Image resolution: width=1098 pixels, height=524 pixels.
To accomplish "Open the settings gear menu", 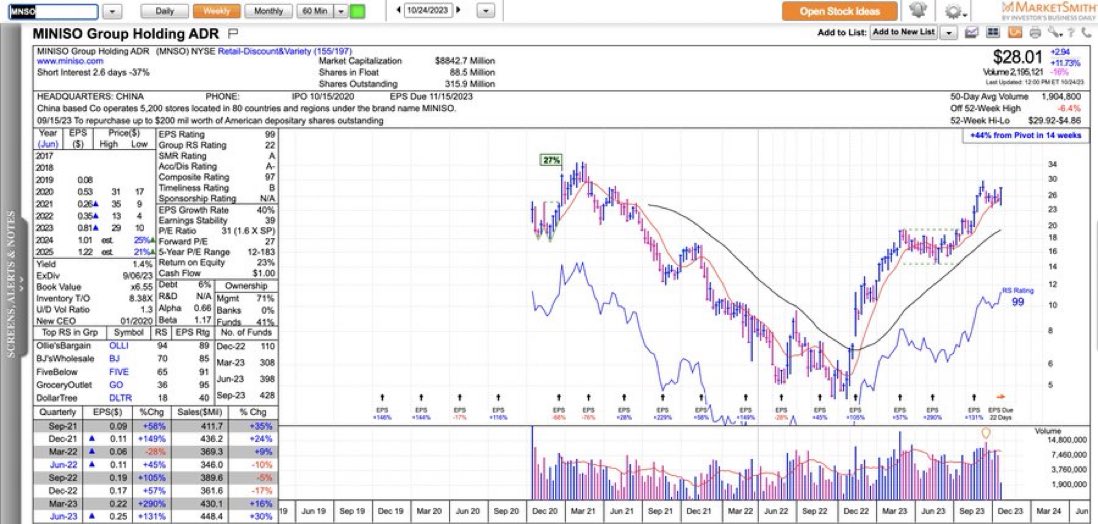I will (954, 11).
